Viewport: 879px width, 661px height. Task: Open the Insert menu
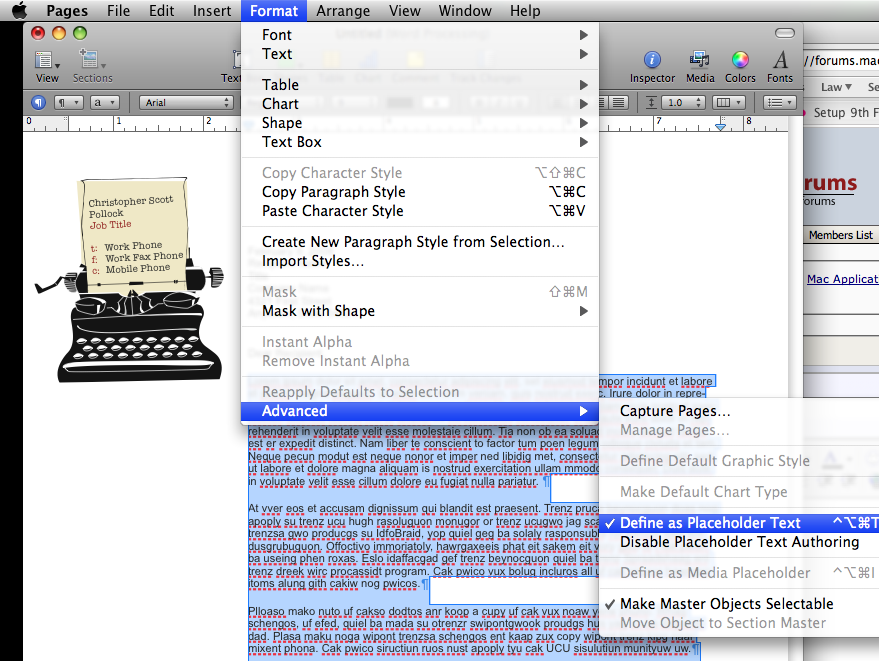tap(211, 11)
